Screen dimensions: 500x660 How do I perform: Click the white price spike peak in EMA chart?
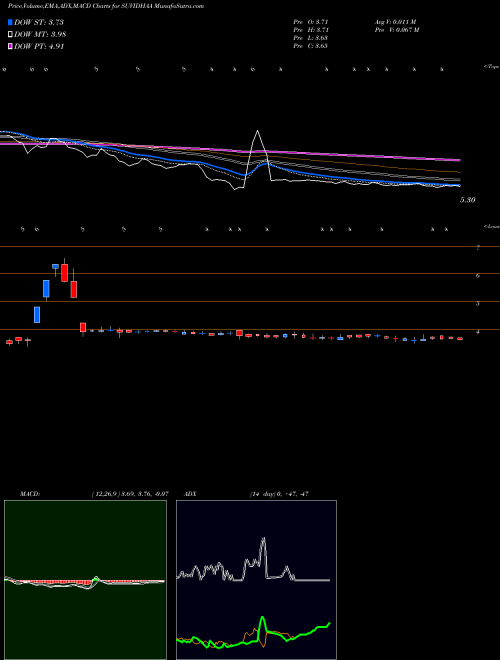[x=258, y=131]
